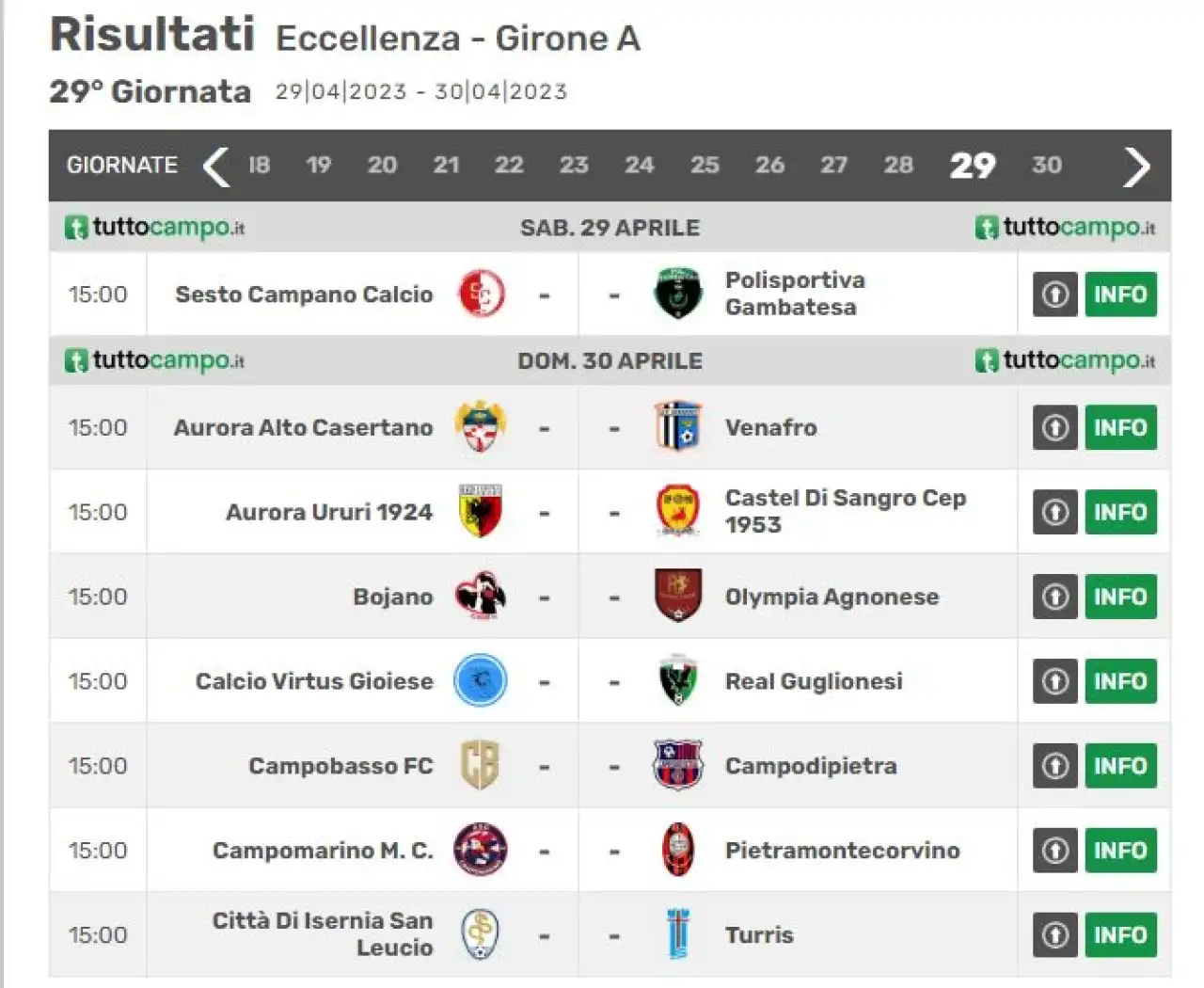Viewport: 1204px width, 988px height.
Task: Click the Sesto Campano Calcio team crest
Action: [x=481, y=294]
